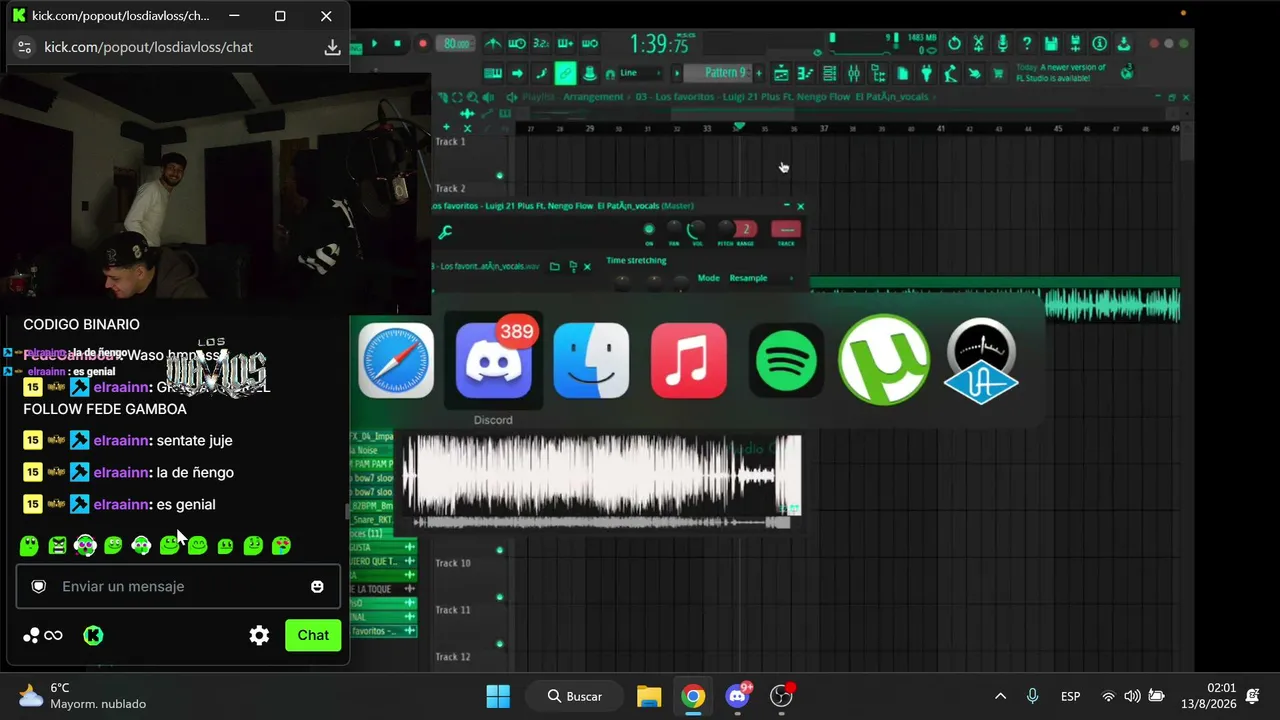This screenshot has width=1280, height=720.
Task: Click the Chat send button
Action: (313, 635)
